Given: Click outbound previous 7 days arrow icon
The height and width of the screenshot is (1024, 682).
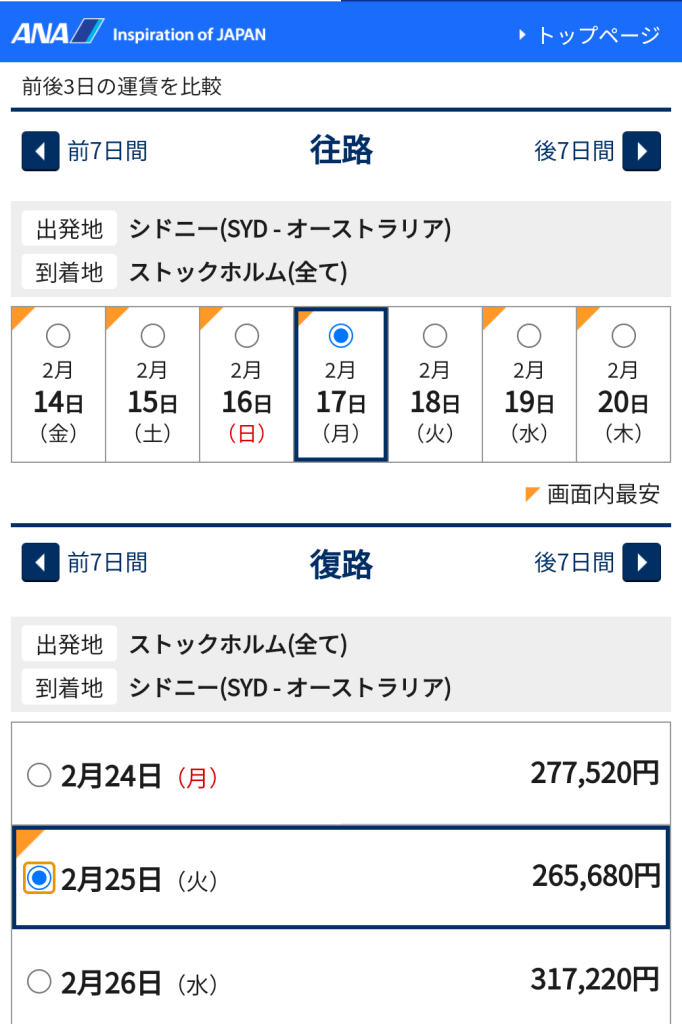Looking at the screenshot, I should pos(40,152).
